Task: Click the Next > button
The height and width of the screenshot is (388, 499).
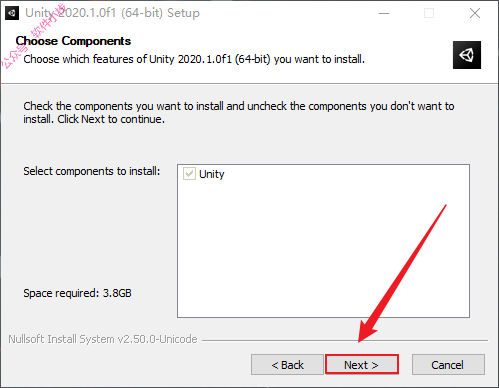Action: coord(362,364)
